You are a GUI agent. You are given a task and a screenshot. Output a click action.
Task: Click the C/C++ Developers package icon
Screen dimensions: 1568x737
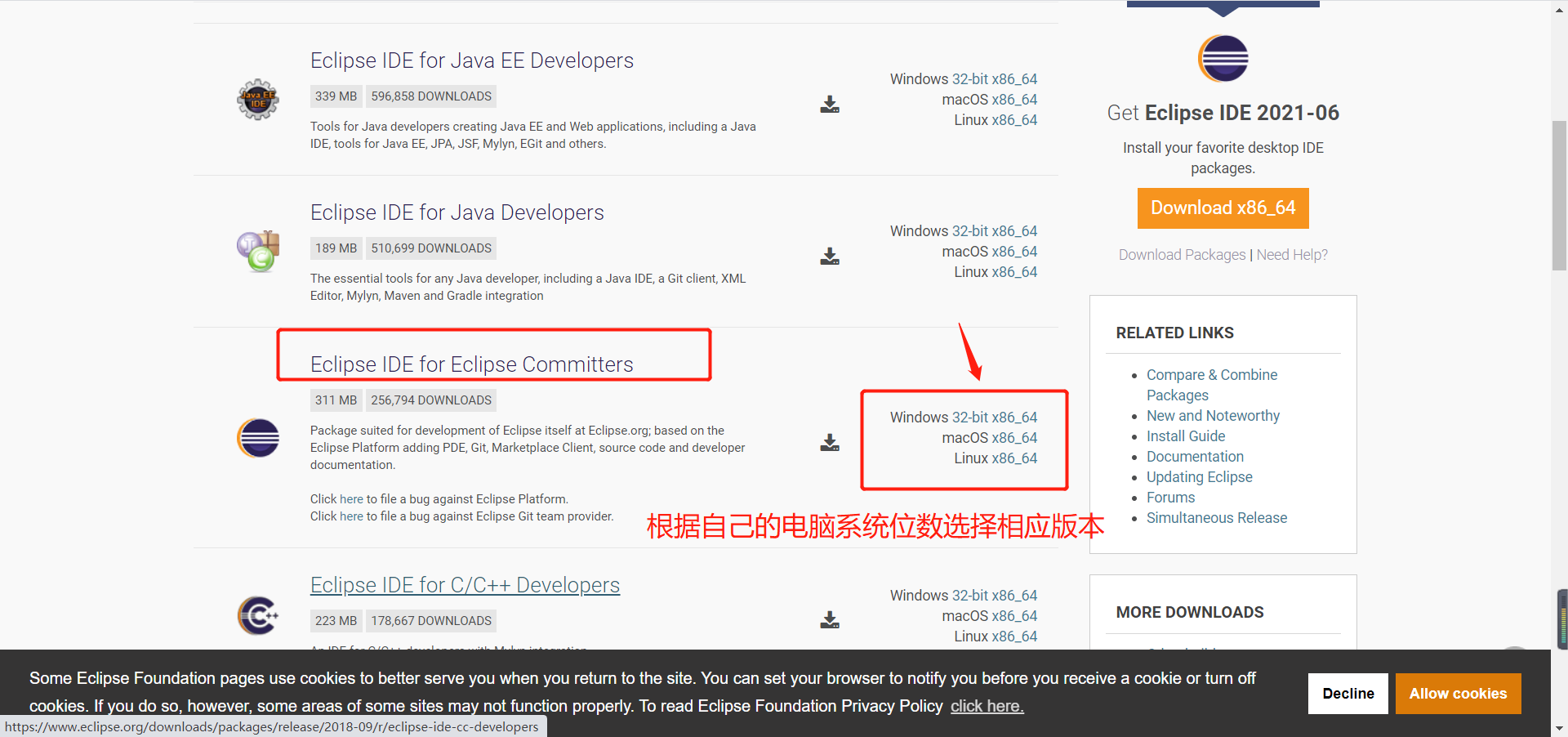(x=258, y=615)
